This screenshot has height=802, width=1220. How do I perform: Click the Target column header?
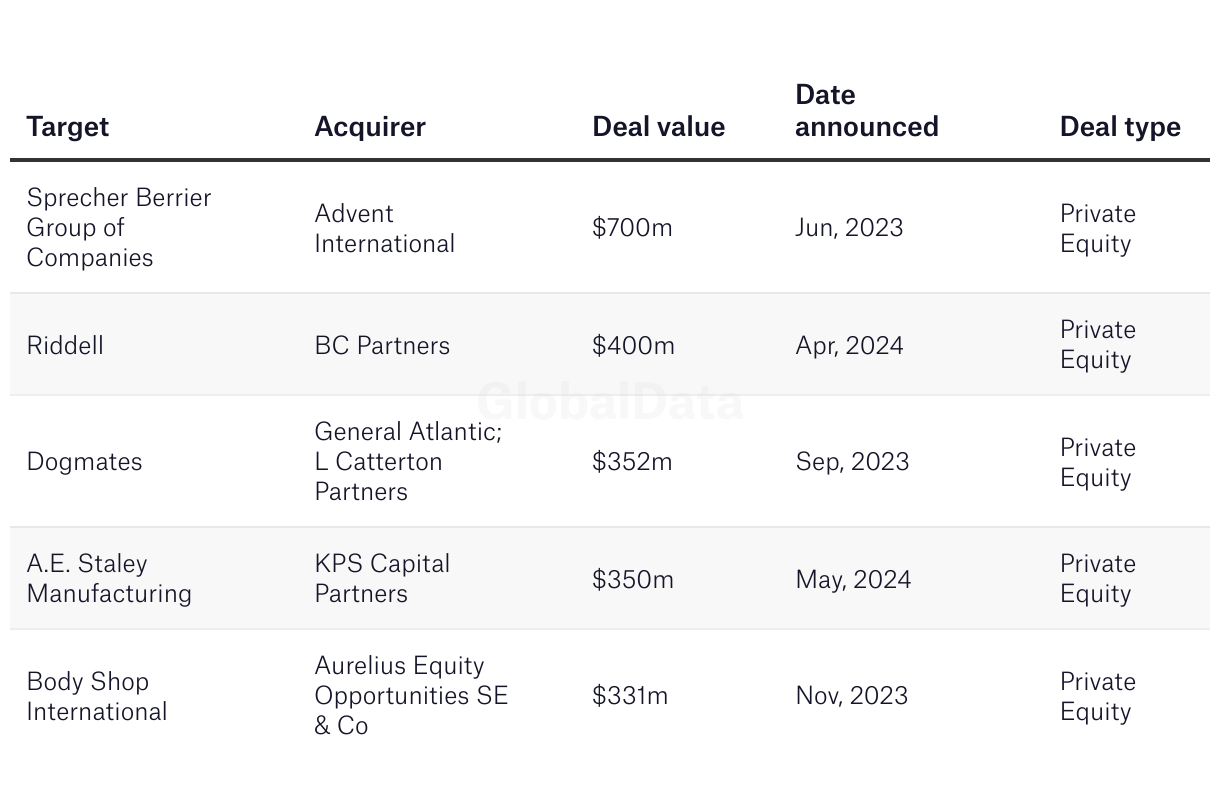[x=68, y=127]
